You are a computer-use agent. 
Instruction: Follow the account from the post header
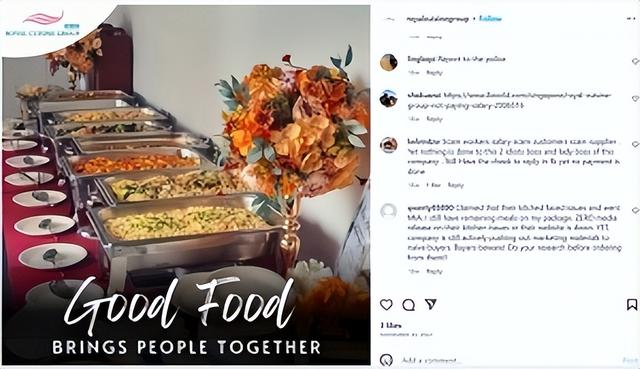click(490, 18)
